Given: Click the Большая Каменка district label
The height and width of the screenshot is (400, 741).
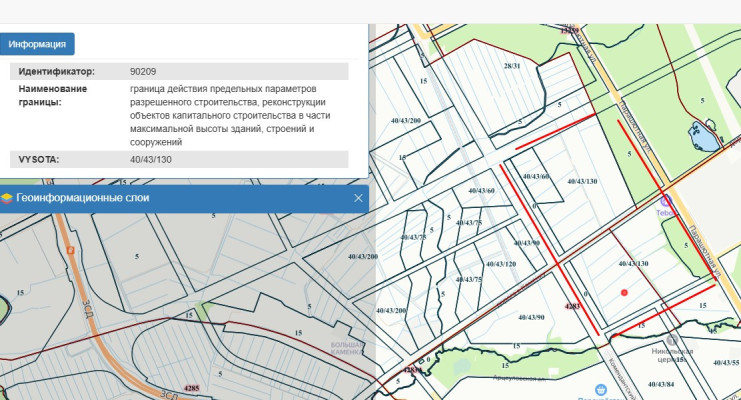Looking at the screenshot, I should (343, 352).
